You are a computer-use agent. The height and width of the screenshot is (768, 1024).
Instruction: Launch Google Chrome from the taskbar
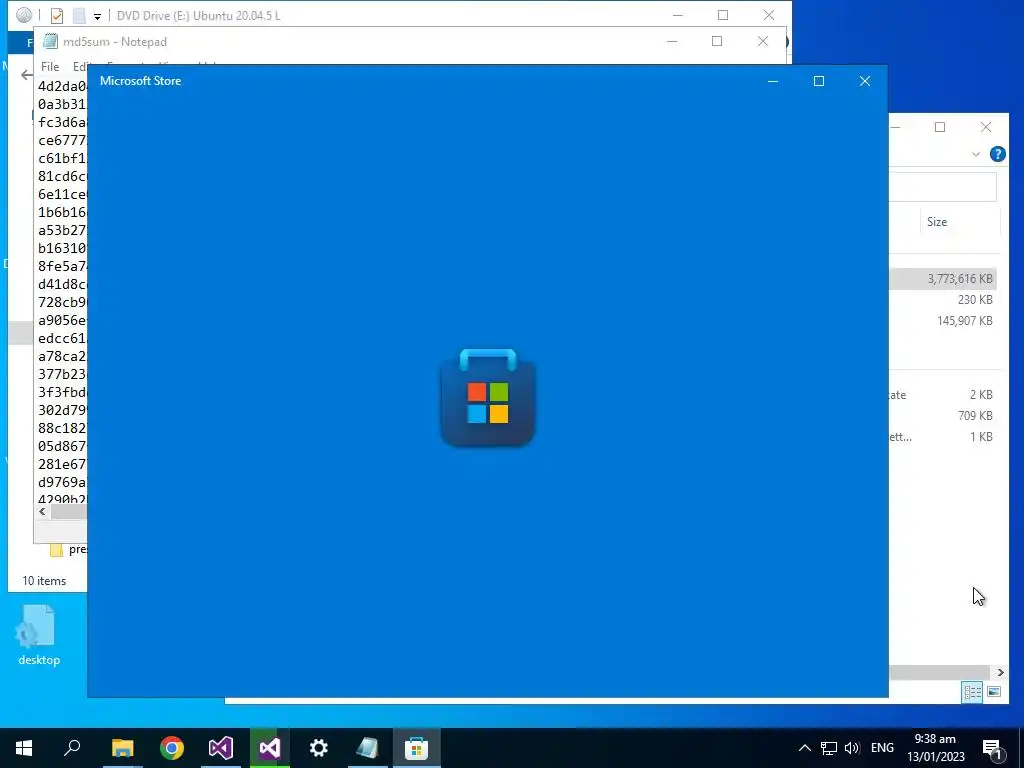click(x=172, y=748)
